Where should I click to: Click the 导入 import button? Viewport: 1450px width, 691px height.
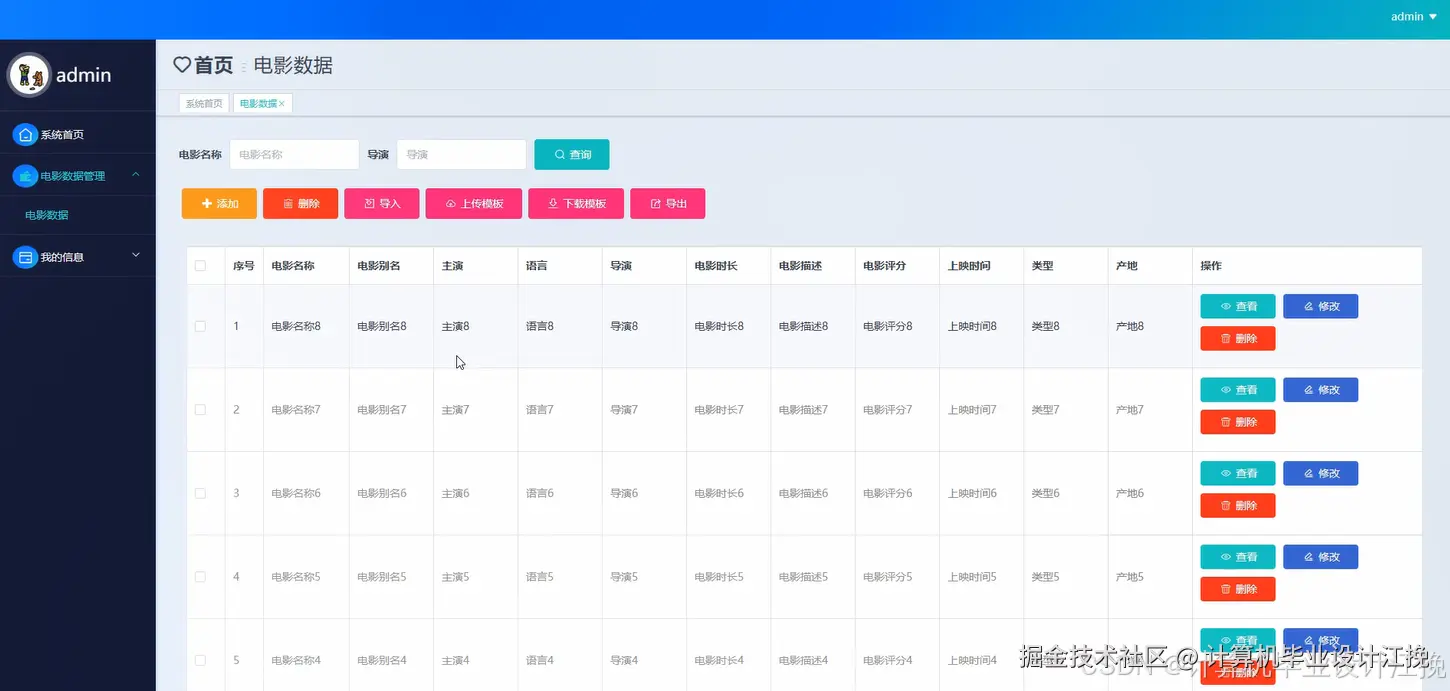click(382, 203)
